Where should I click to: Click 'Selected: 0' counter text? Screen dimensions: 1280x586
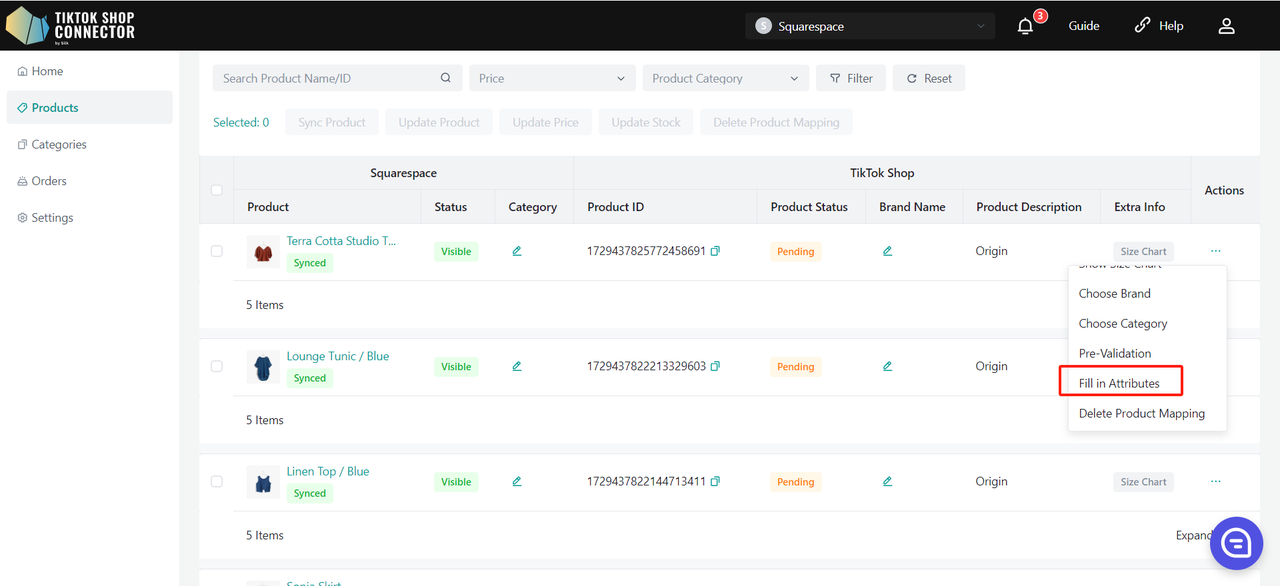tap(241, 122)
